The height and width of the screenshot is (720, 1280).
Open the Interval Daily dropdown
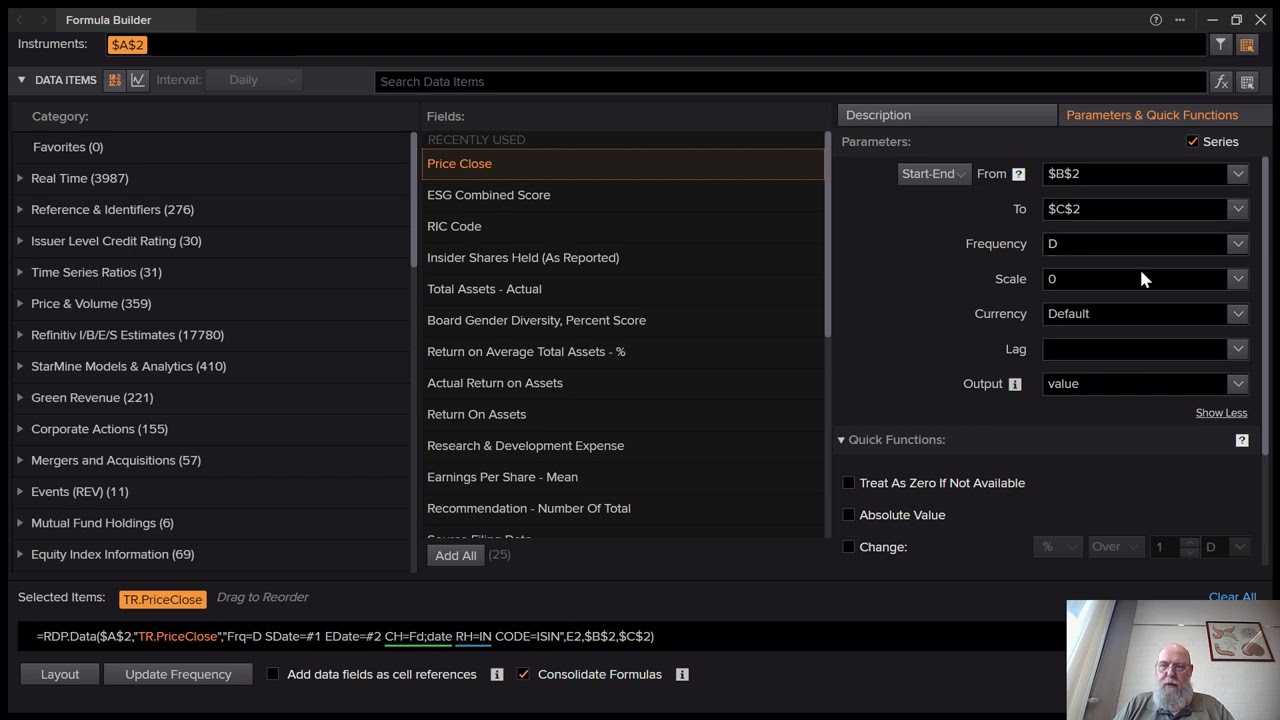[254, 80]
